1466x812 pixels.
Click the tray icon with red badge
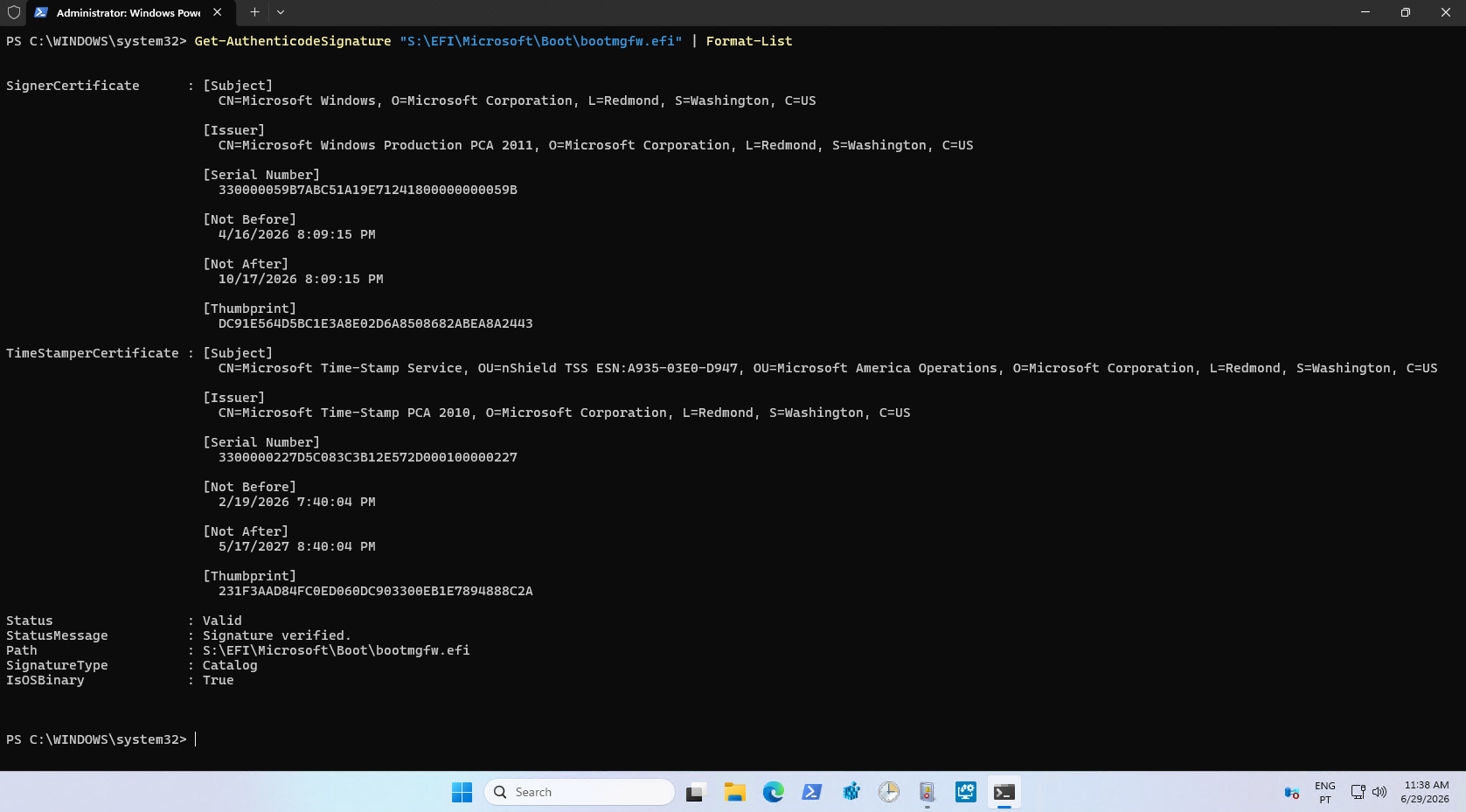(1291, 793)
